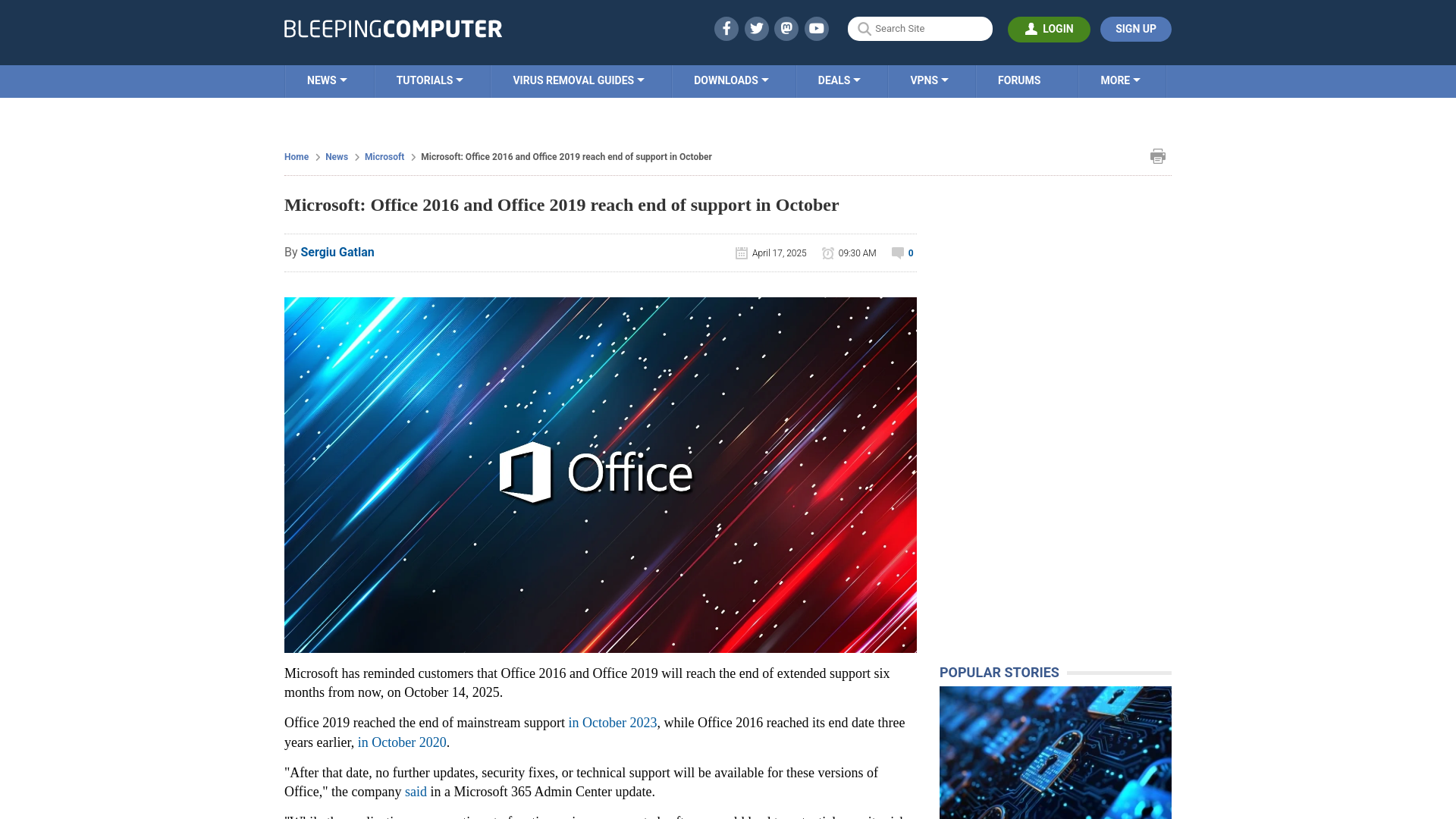The height and width of the screenshot is (819, 1456).
Task: Expand the Deals menu
Action: click(x=839, y=80)
